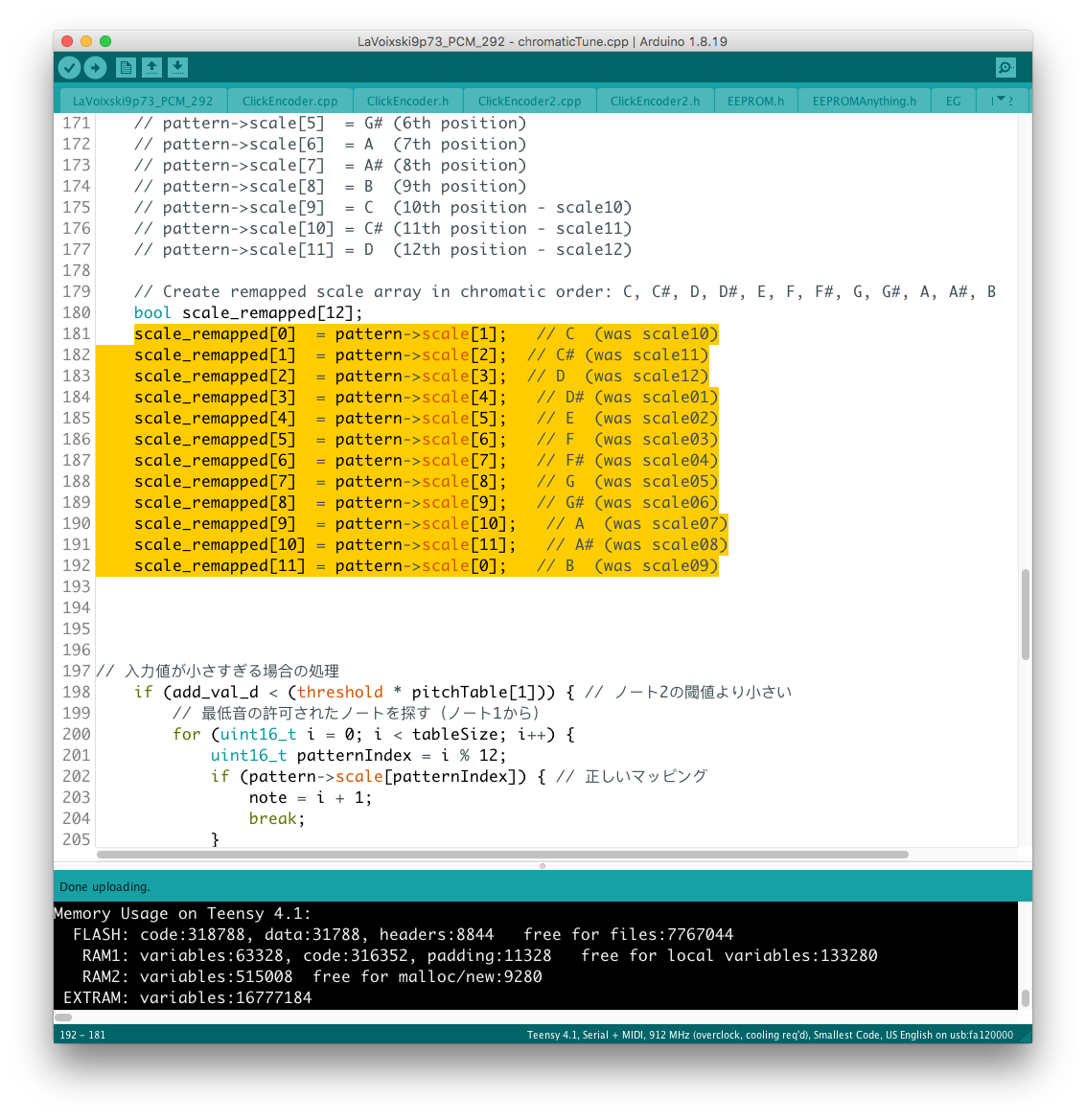Click the console horizontal scrollbar thumb
Image resolution: width=1086 pixels, height=1120 pixels.
tap(63, 1017)
